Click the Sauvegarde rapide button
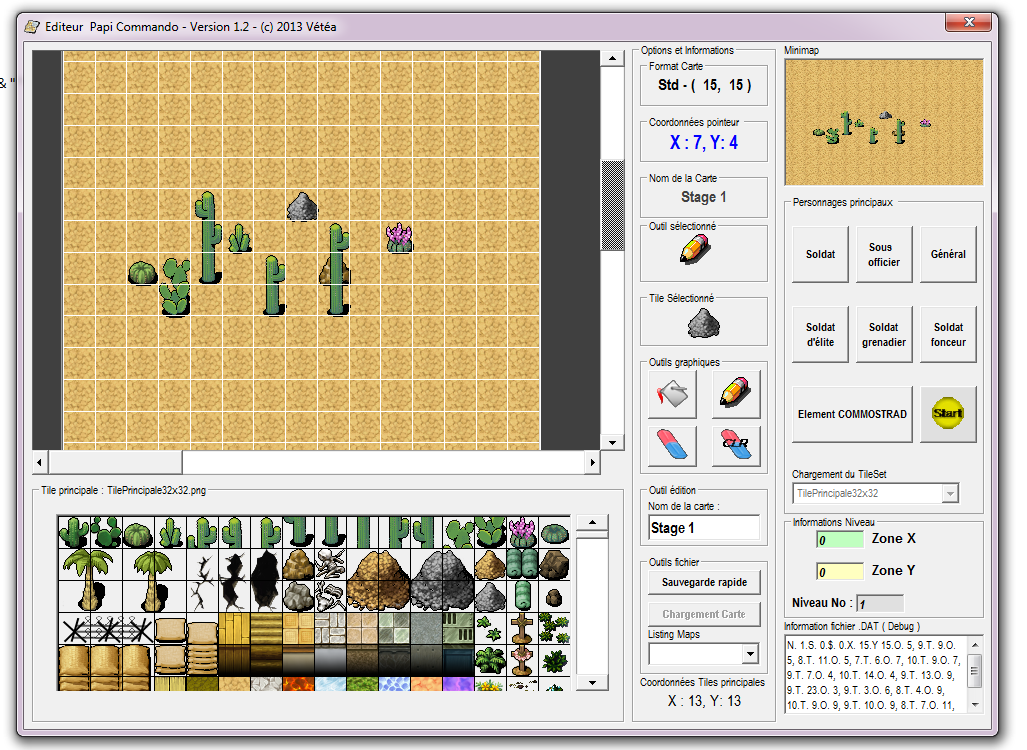 (704, 582)
